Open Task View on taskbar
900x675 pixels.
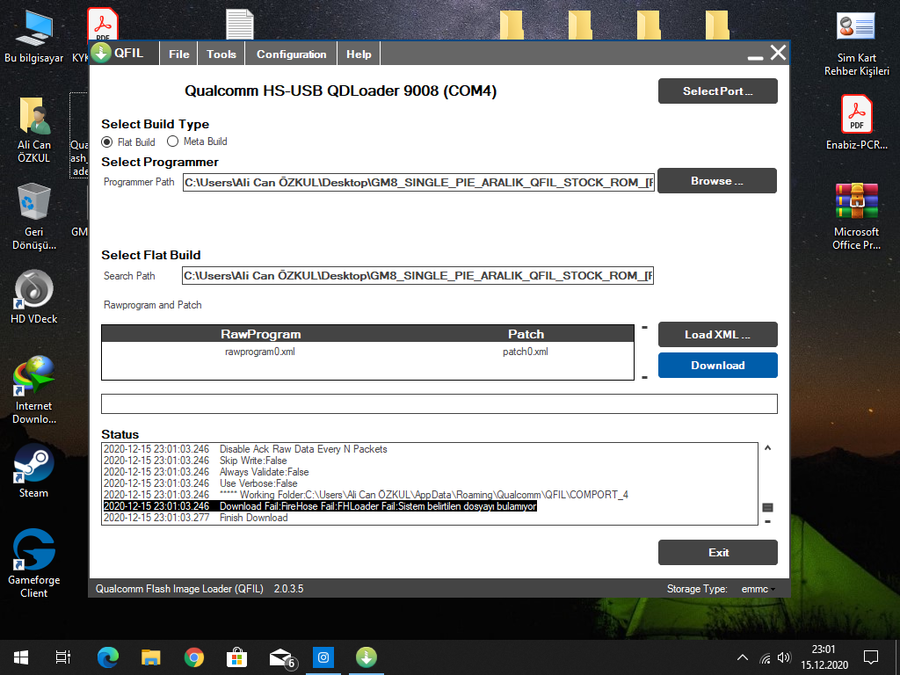(x=63, y=657)
